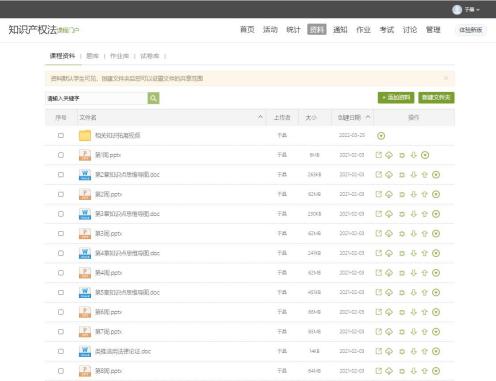Dismiss the beige notice banner
The image size is (496, 381).
coord(446,78)
